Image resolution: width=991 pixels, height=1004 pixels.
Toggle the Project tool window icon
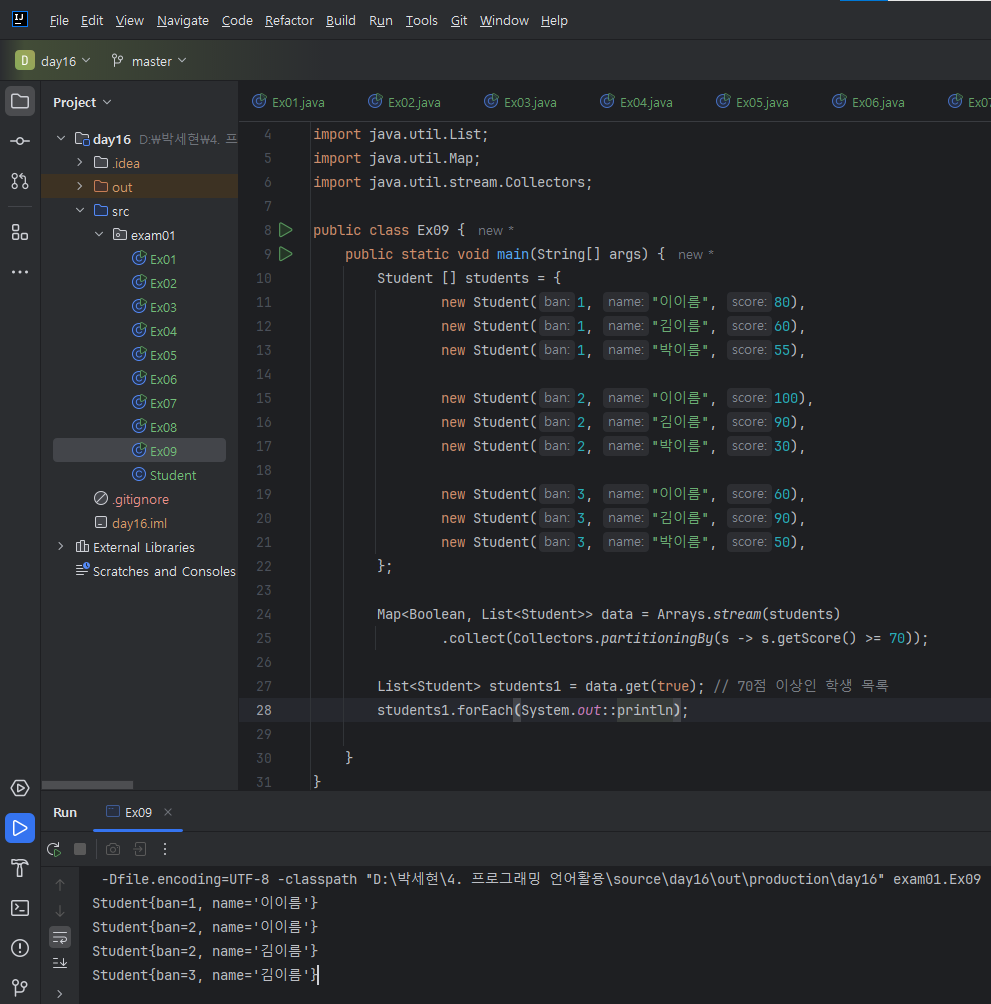[20, 101]
